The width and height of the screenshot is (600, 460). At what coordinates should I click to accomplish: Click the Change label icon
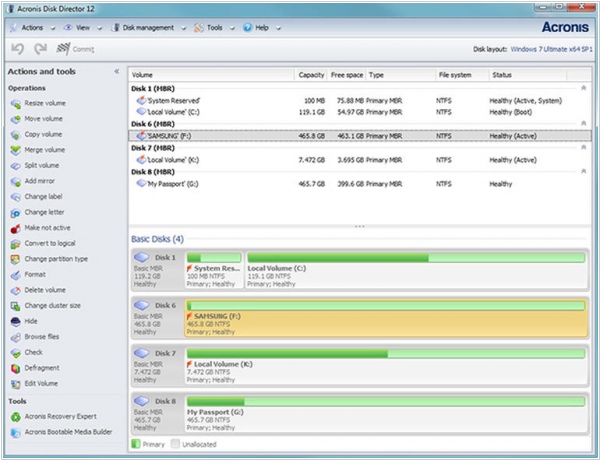pyautogui.click(x=16, y=197)
